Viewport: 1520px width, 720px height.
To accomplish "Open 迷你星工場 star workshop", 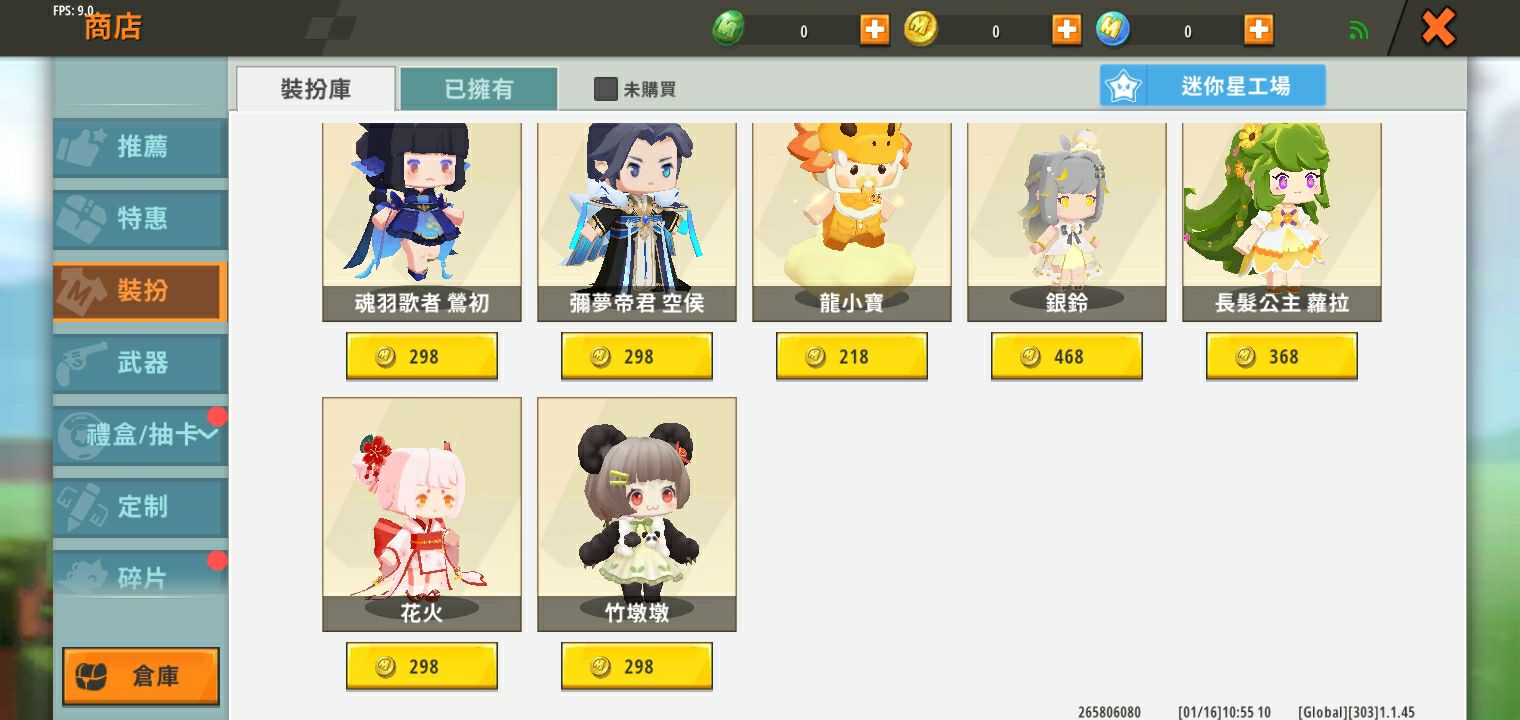I will tap(1213, 86).
